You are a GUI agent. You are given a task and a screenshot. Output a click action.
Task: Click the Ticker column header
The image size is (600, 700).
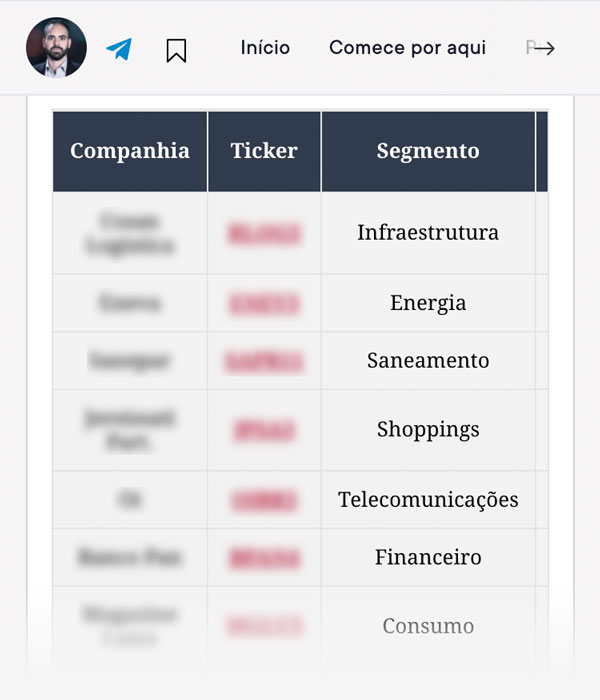click(264, 151)
